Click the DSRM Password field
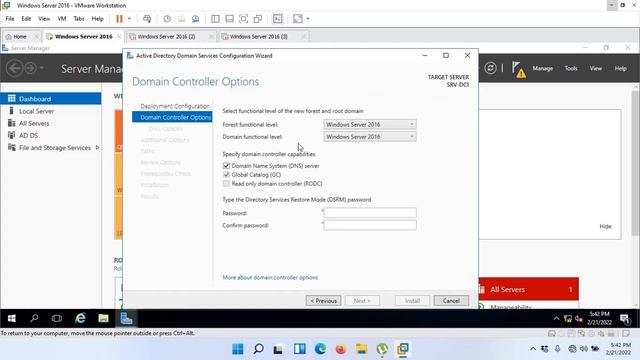This screenshot has height=360, width=640. pyautogui.click(x=370, y=213)
